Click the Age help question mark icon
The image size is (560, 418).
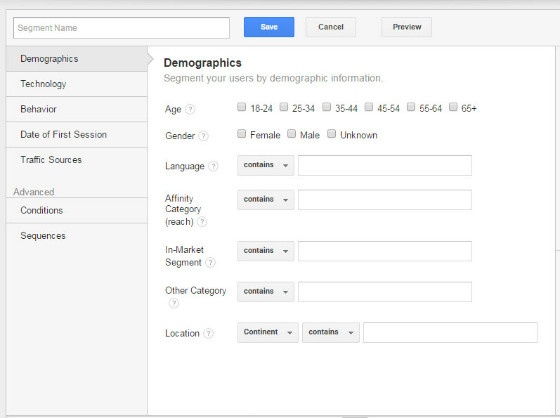tap(190, 109)
